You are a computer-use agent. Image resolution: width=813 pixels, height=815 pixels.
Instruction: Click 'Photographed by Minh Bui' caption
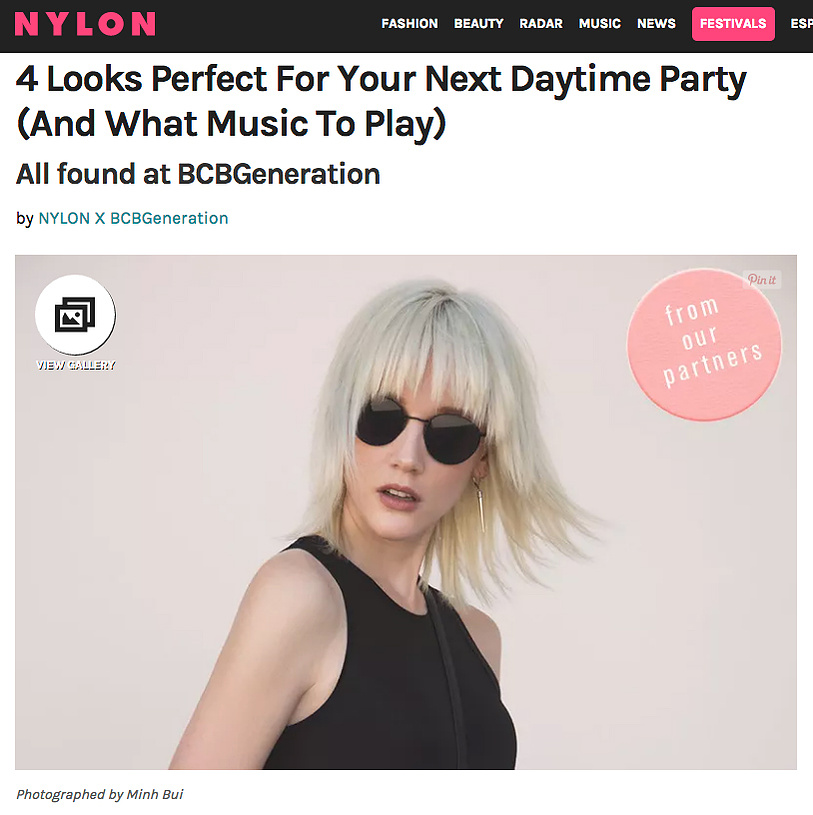100,794
